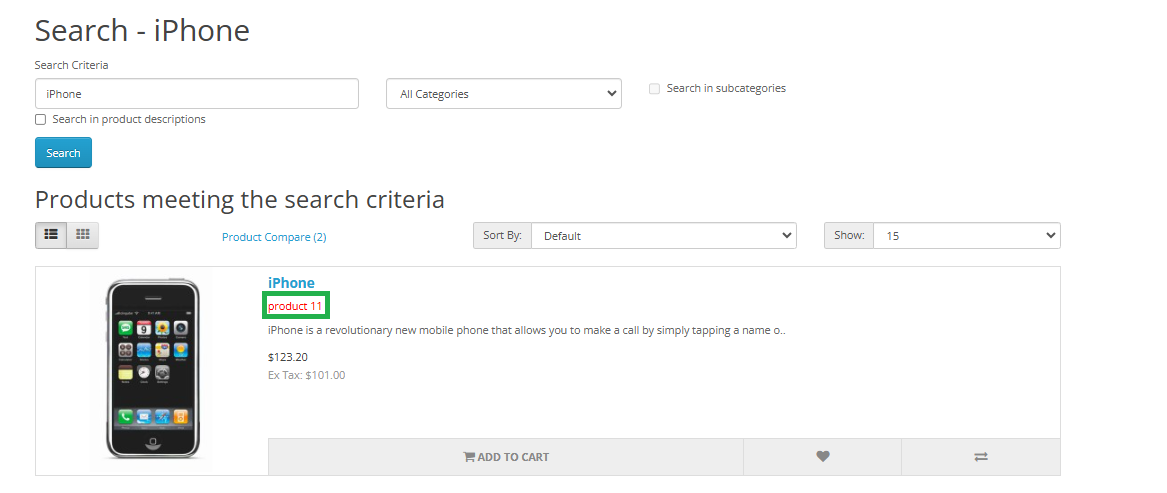Screen dimensions: 1167x493
Task: Click the cart icon in Add to Cart
Action: tap(469, 457)
